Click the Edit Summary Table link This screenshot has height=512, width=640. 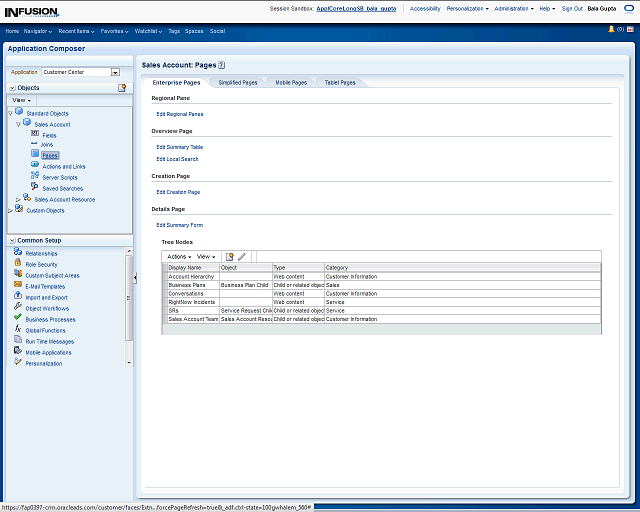click(x=179, y=147)
